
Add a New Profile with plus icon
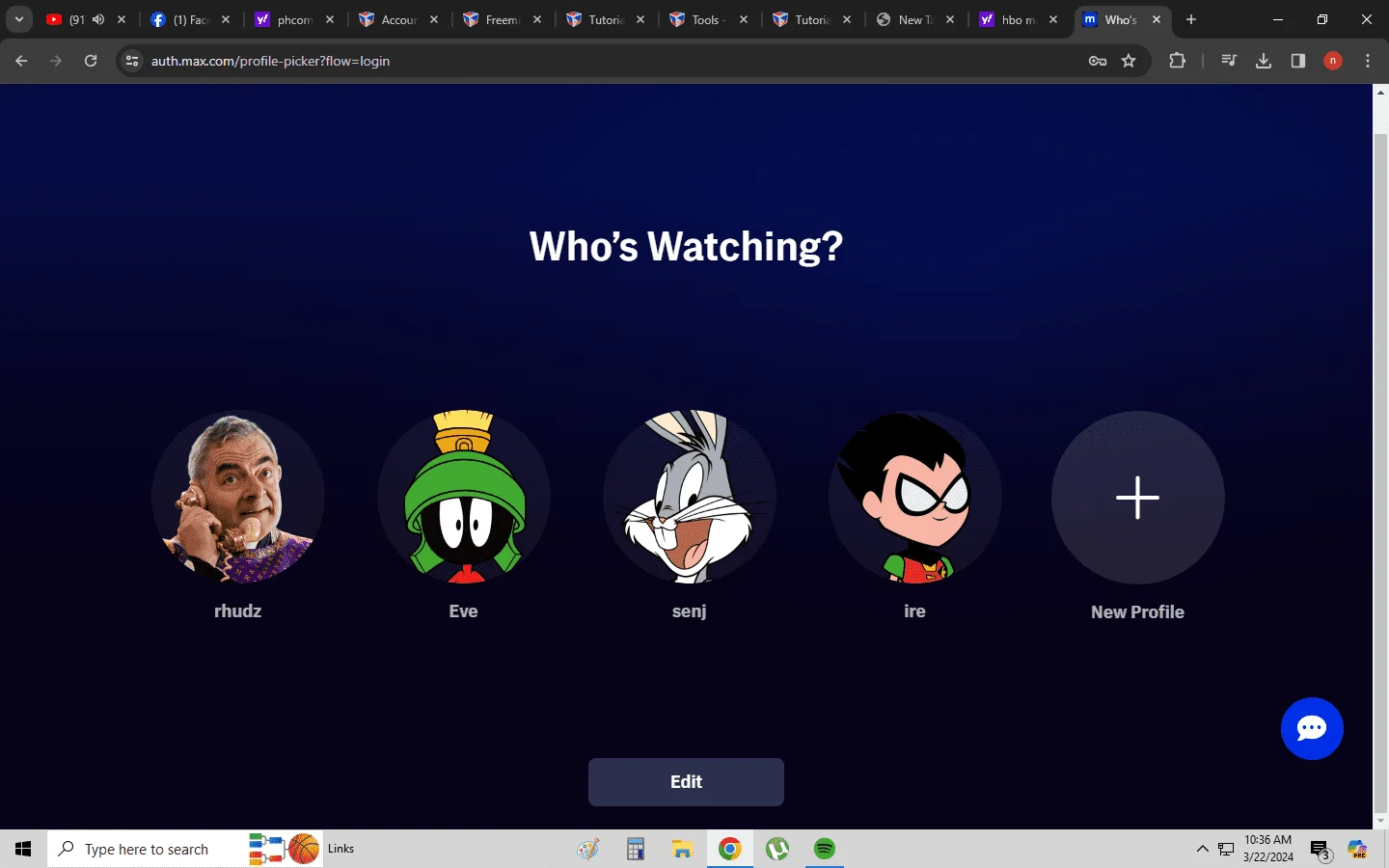point(1138,498)
